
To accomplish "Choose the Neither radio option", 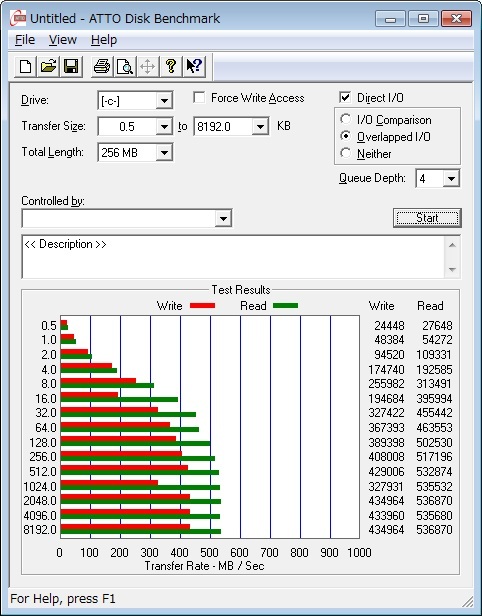I will (x=346, y=153).
